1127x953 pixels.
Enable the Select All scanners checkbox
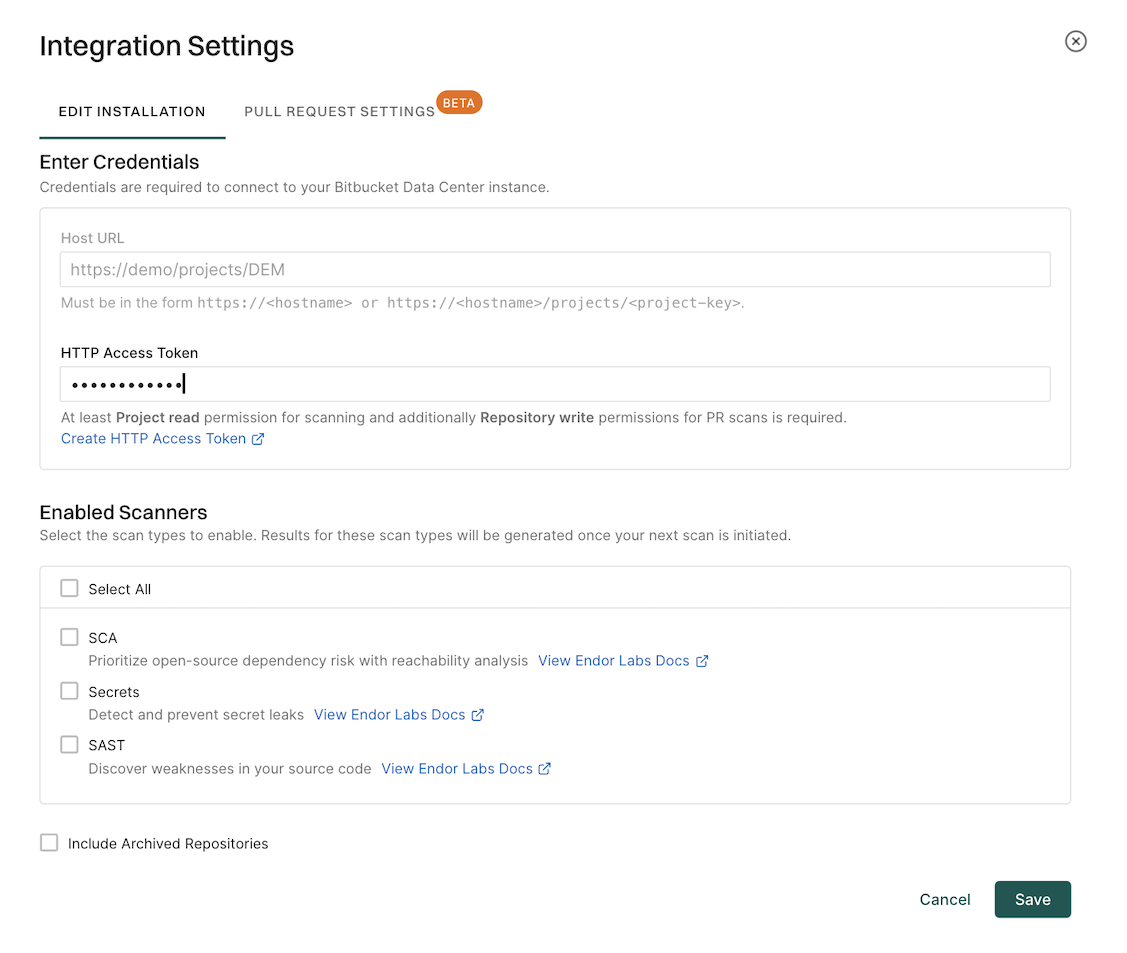[69, 588]
